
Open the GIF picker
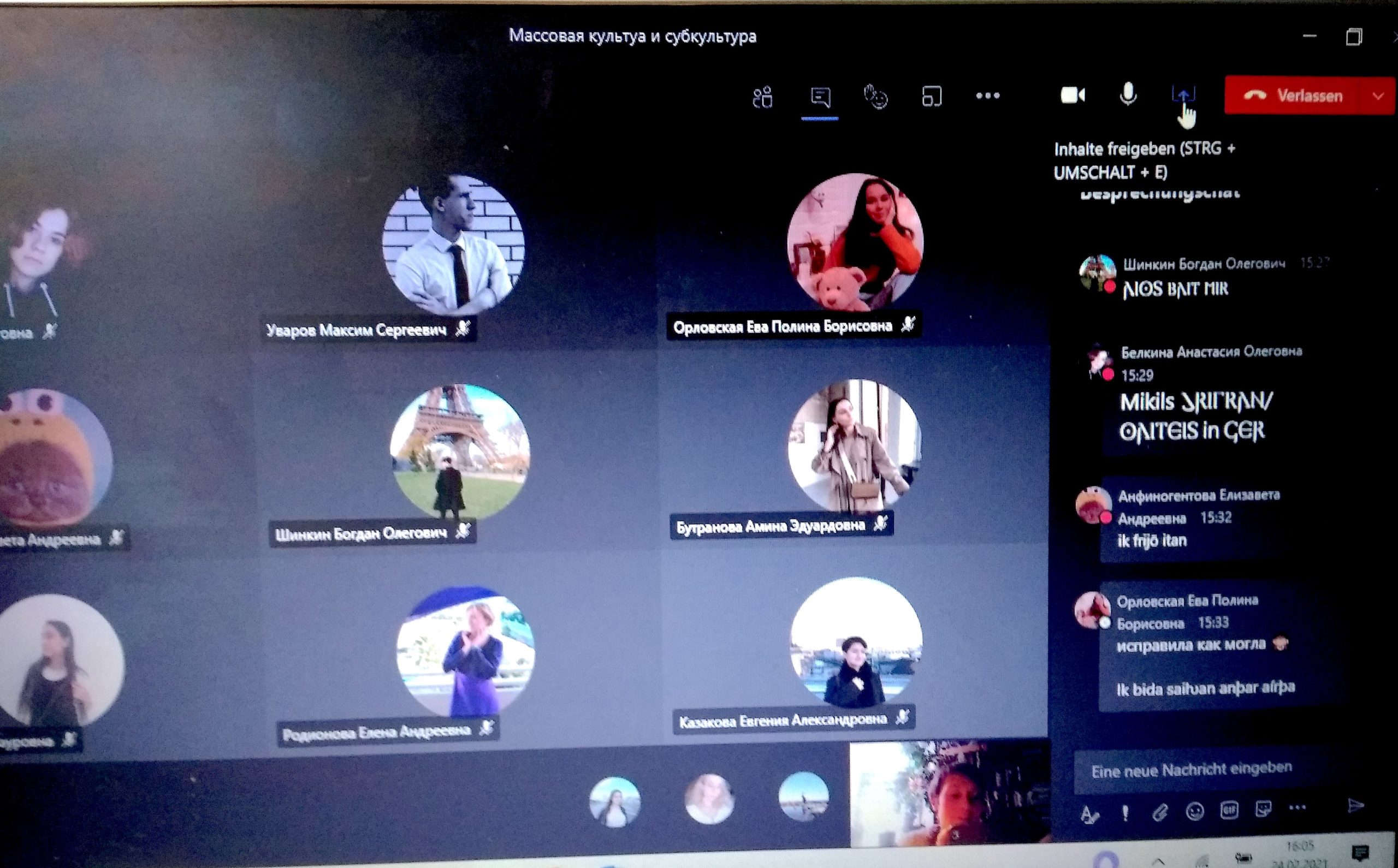click(1229, 810)
